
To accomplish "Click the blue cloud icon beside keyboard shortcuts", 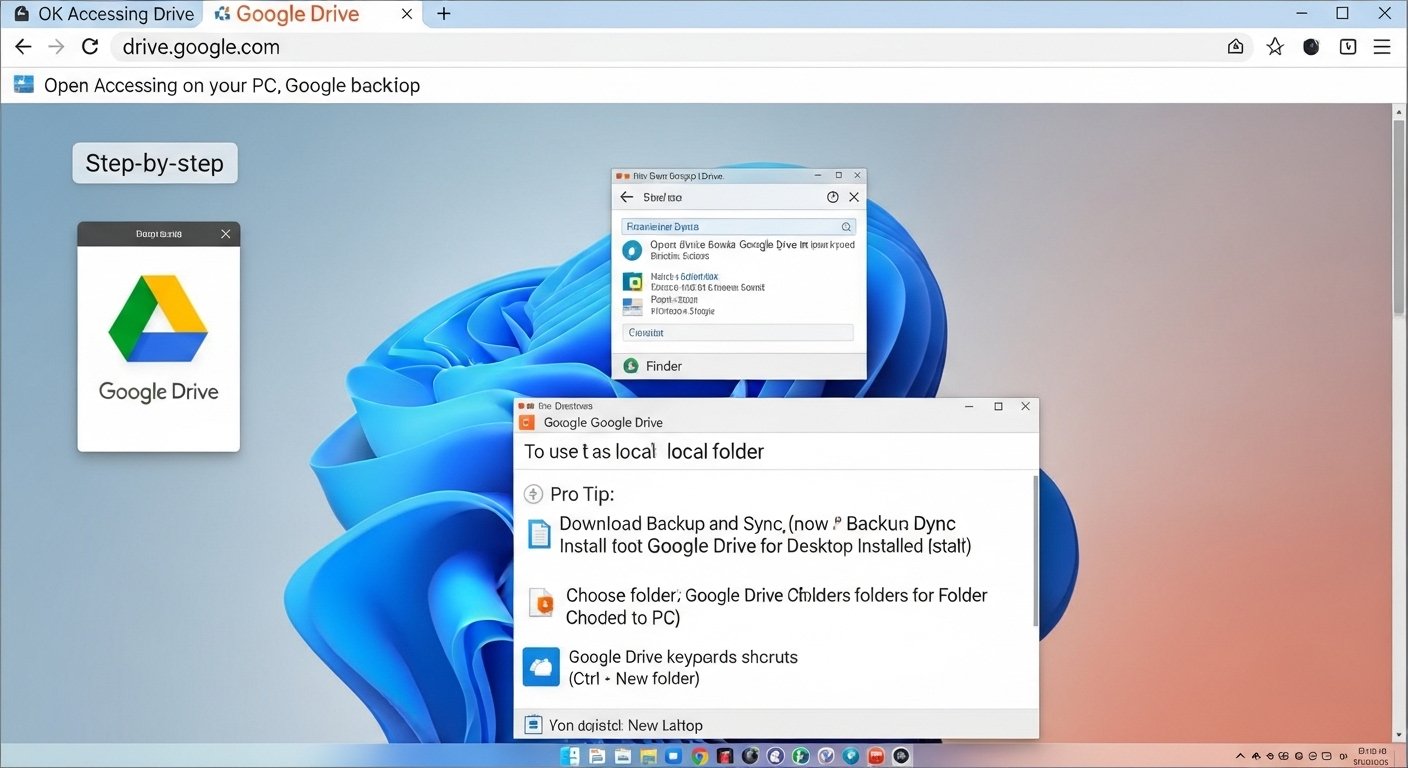I will tap(541, 667).
